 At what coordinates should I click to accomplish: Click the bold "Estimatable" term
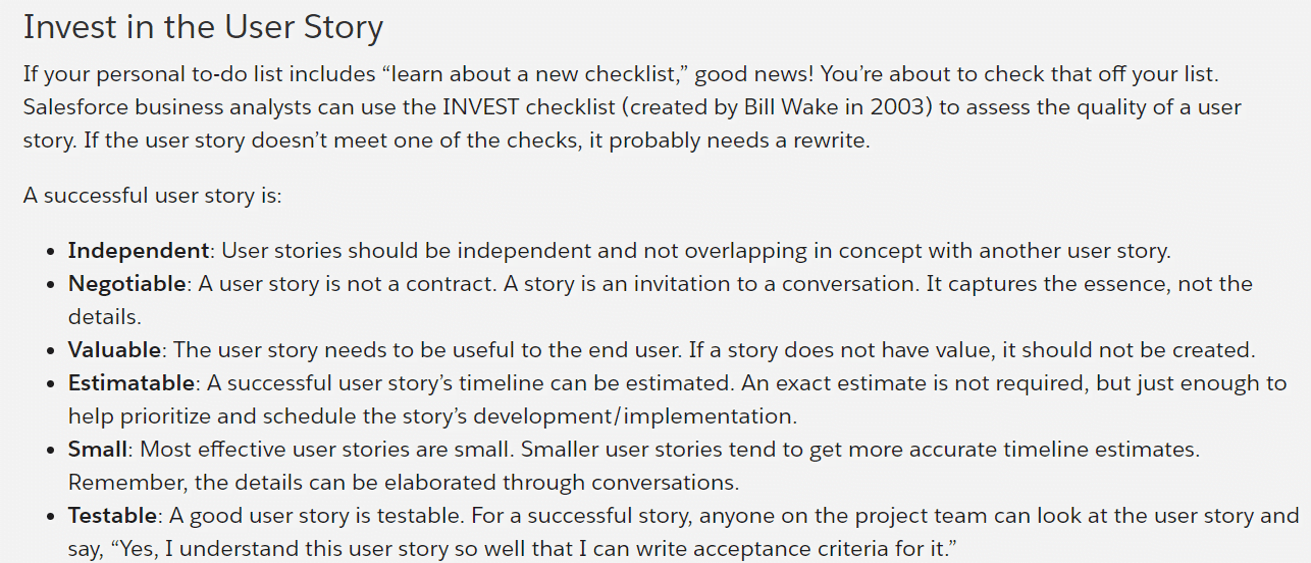131,383
